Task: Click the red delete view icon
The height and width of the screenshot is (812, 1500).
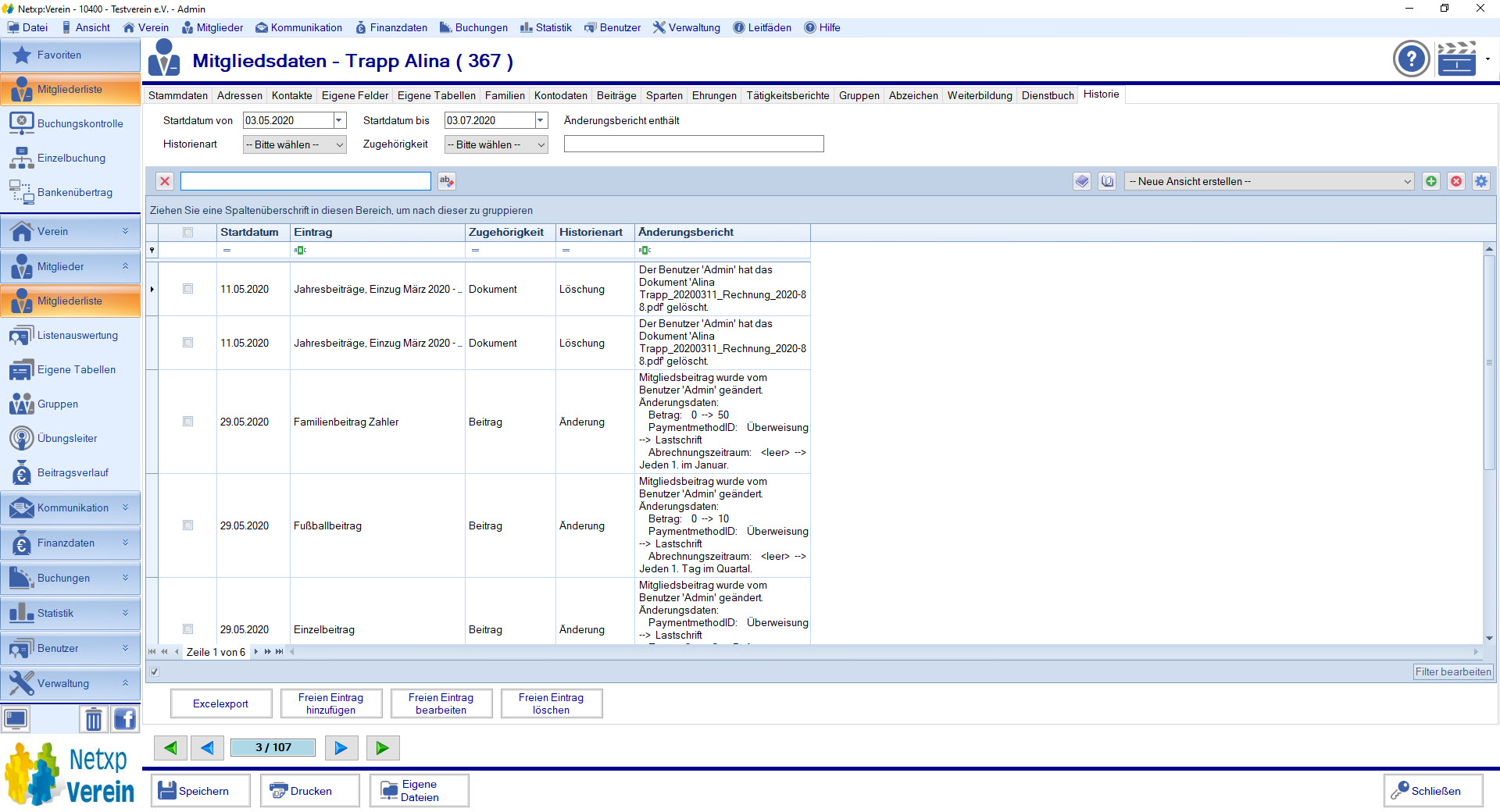Action: coord(1456,181)
